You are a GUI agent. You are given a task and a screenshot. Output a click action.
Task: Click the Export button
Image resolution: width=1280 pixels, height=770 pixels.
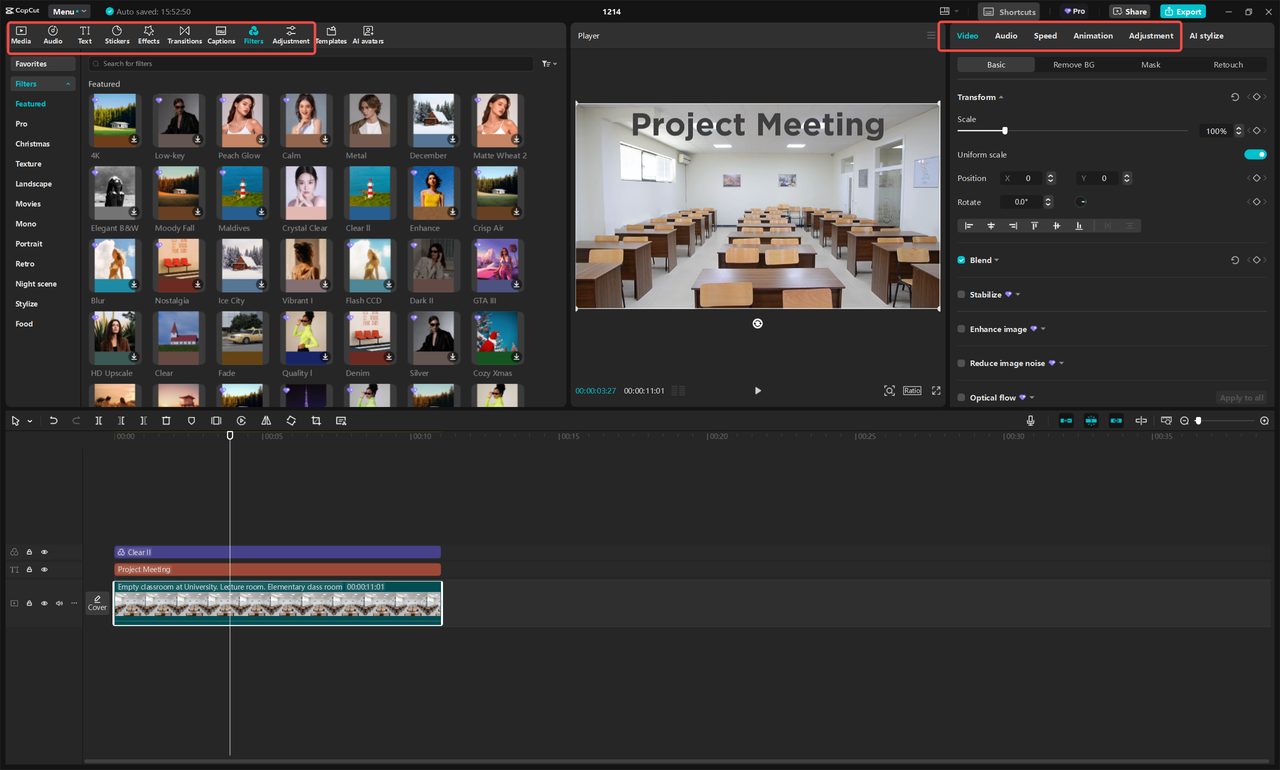[1183, 11]
